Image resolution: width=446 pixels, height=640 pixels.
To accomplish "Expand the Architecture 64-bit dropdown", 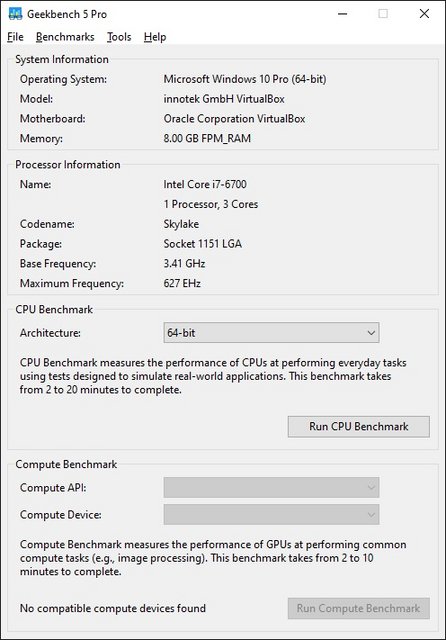I will (x=271, y=333).
